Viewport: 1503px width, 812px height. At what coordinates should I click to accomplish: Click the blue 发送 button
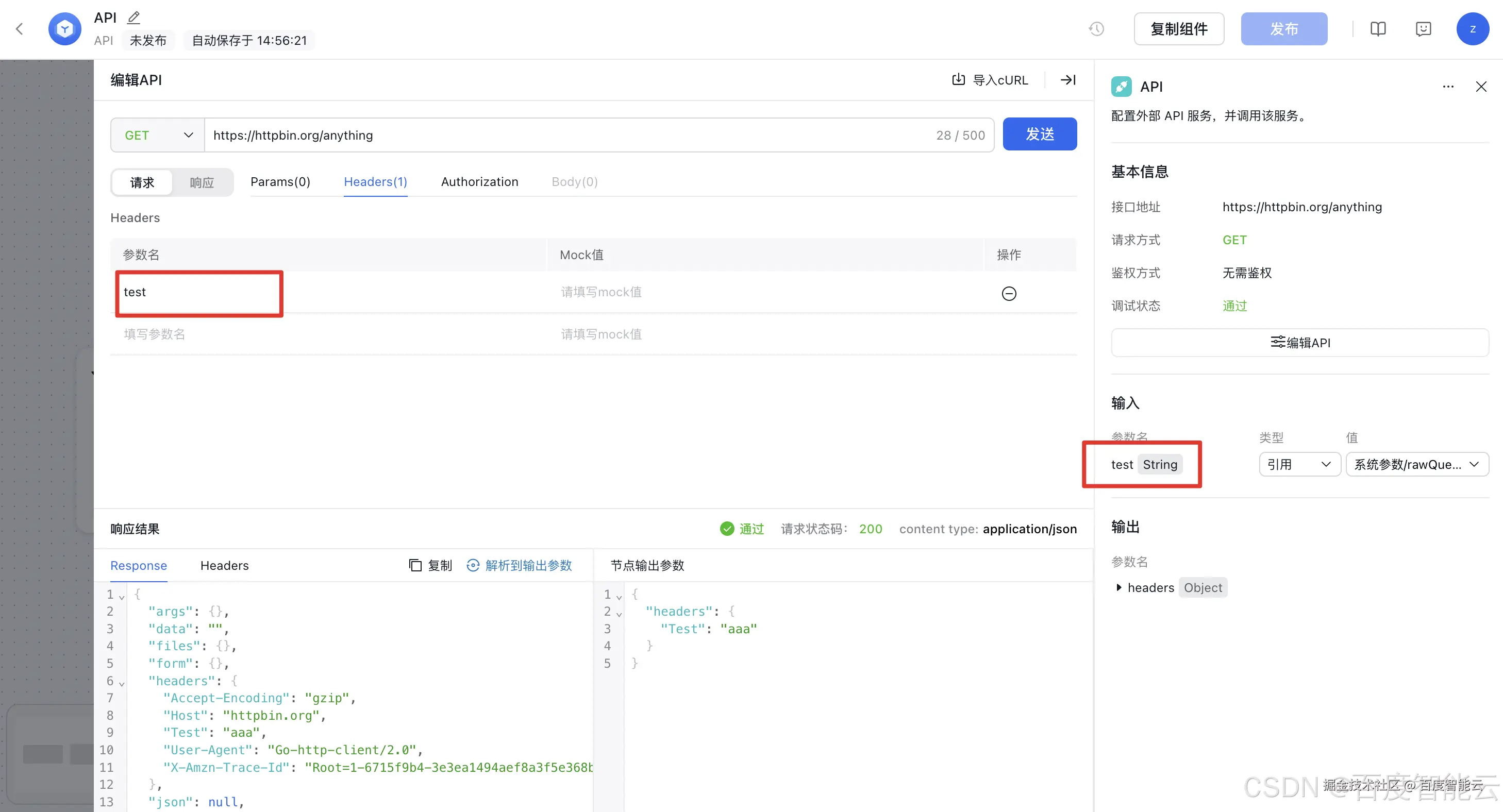point(1039,134)
